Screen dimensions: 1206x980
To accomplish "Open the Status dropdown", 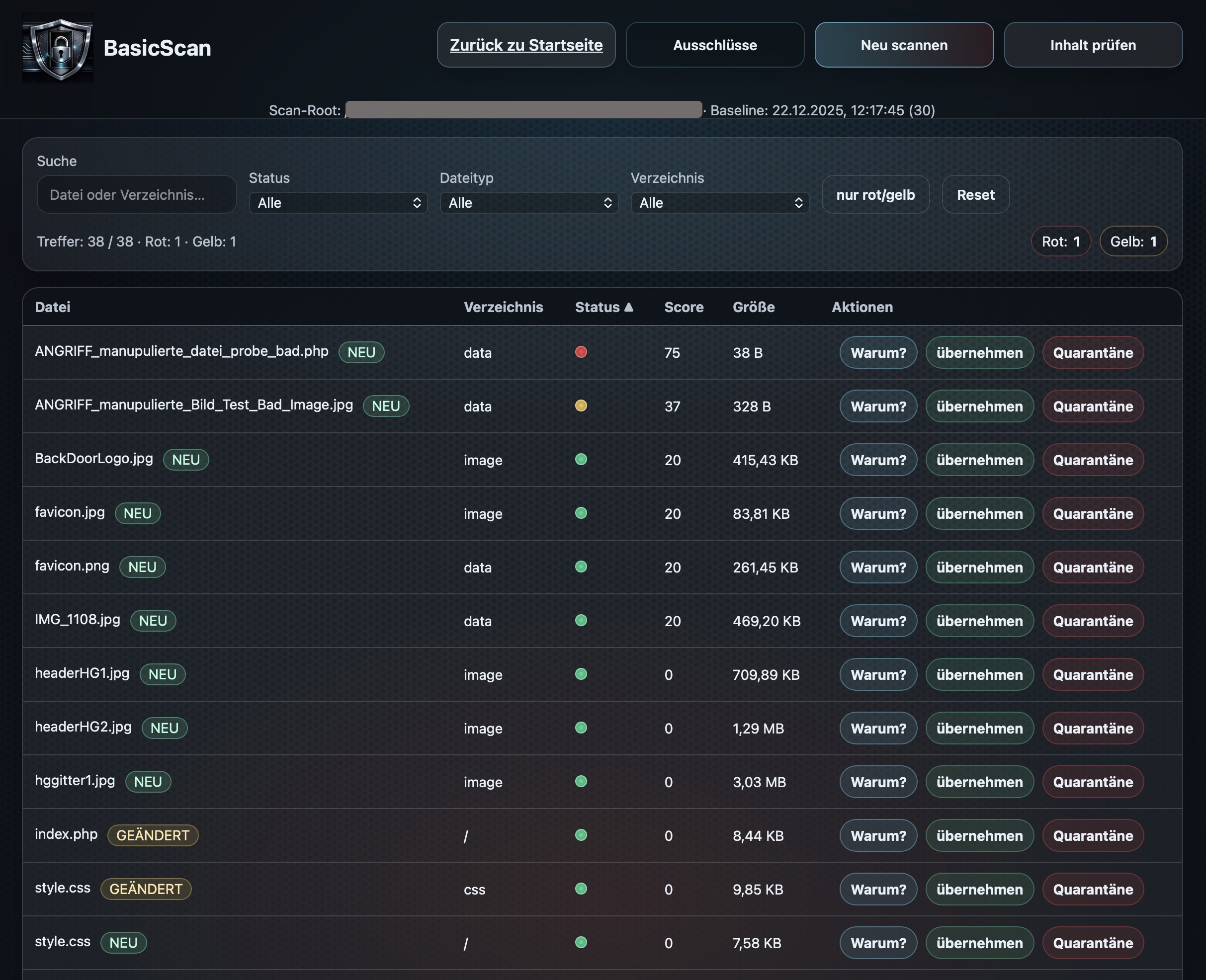I will click(338, 203).
